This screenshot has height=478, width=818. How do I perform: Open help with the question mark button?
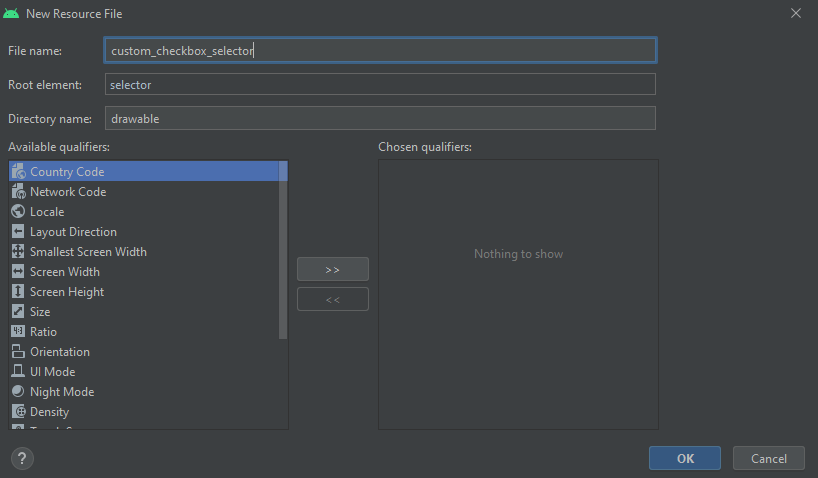22,459
